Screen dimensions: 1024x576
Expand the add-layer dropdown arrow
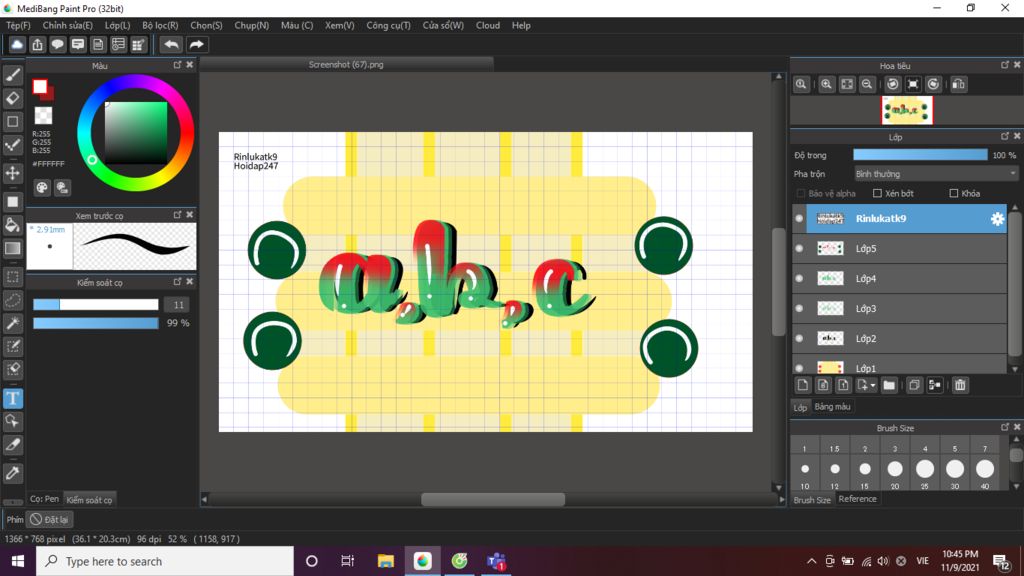click(872, 385)
